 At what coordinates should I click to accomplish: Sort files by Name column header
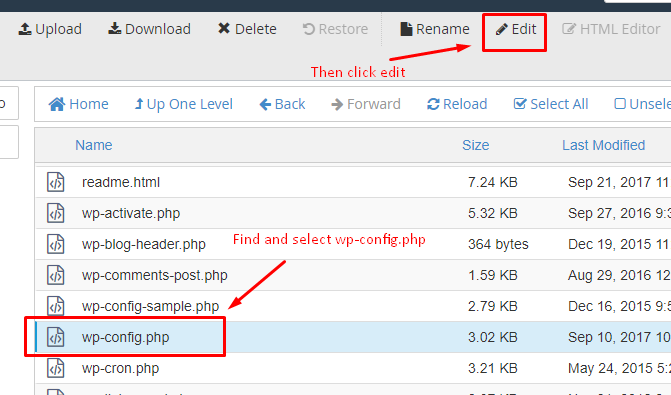pyautogui.click(x=94, y=145)
